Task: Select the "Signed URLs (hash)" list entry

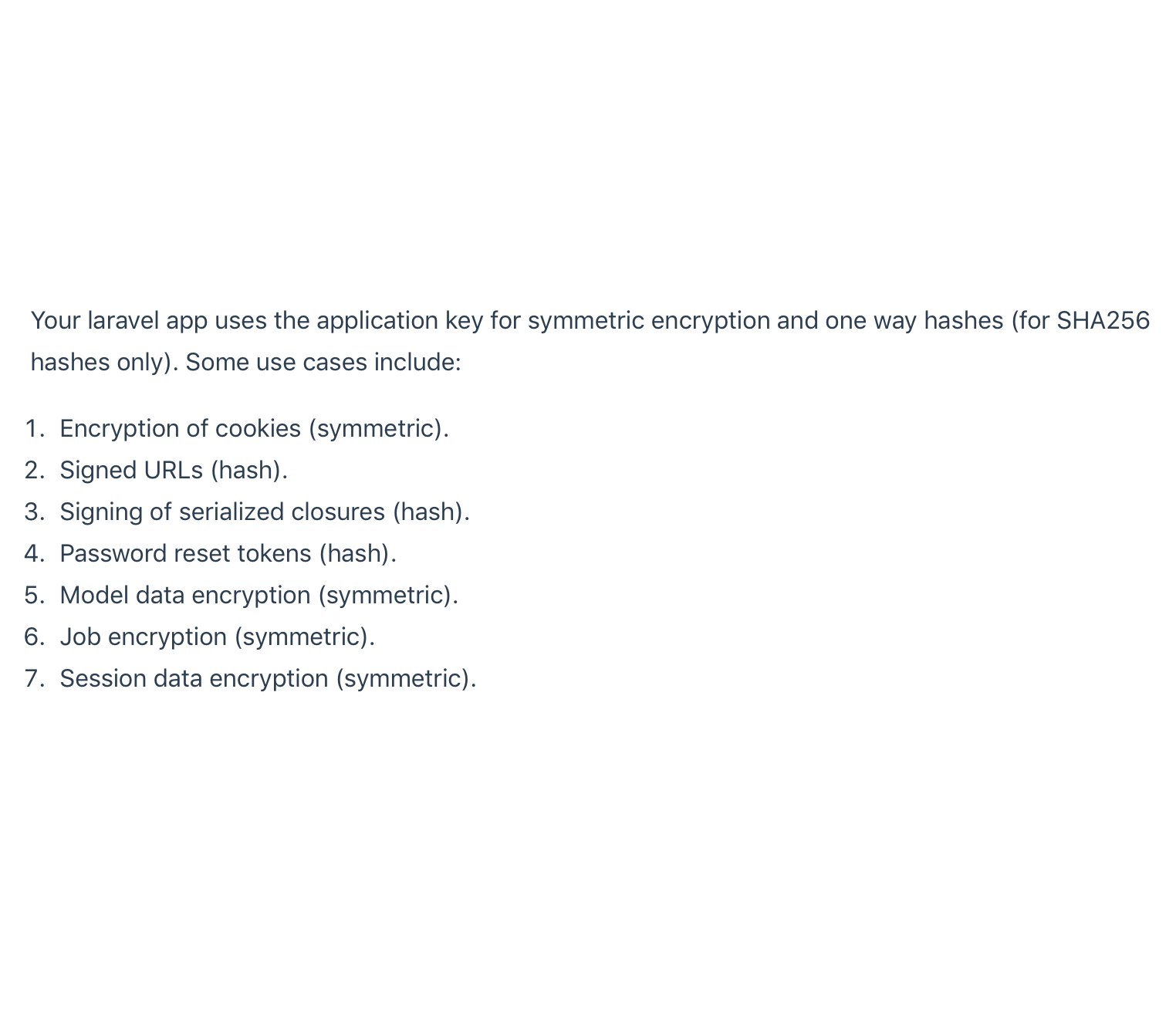Action: pyautogui.click(x=173, y=470)
